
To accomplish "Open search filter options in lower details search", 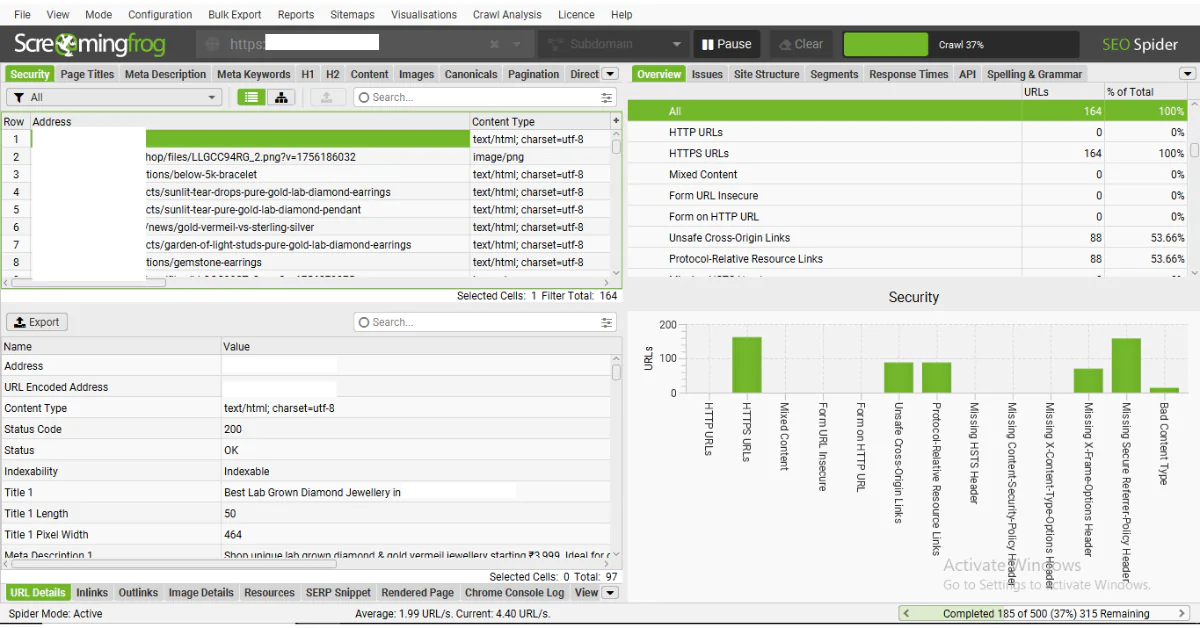I will [607, 322].
